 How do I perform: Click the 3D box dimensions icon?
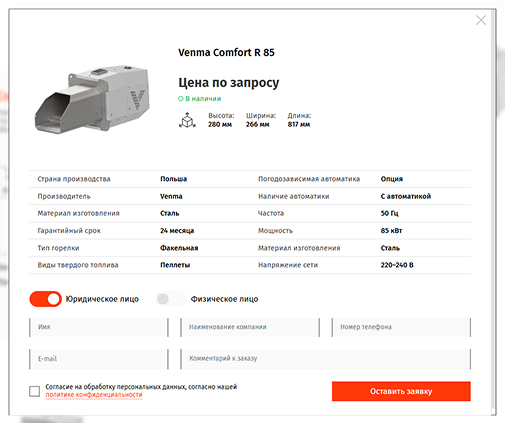point(187,120)
